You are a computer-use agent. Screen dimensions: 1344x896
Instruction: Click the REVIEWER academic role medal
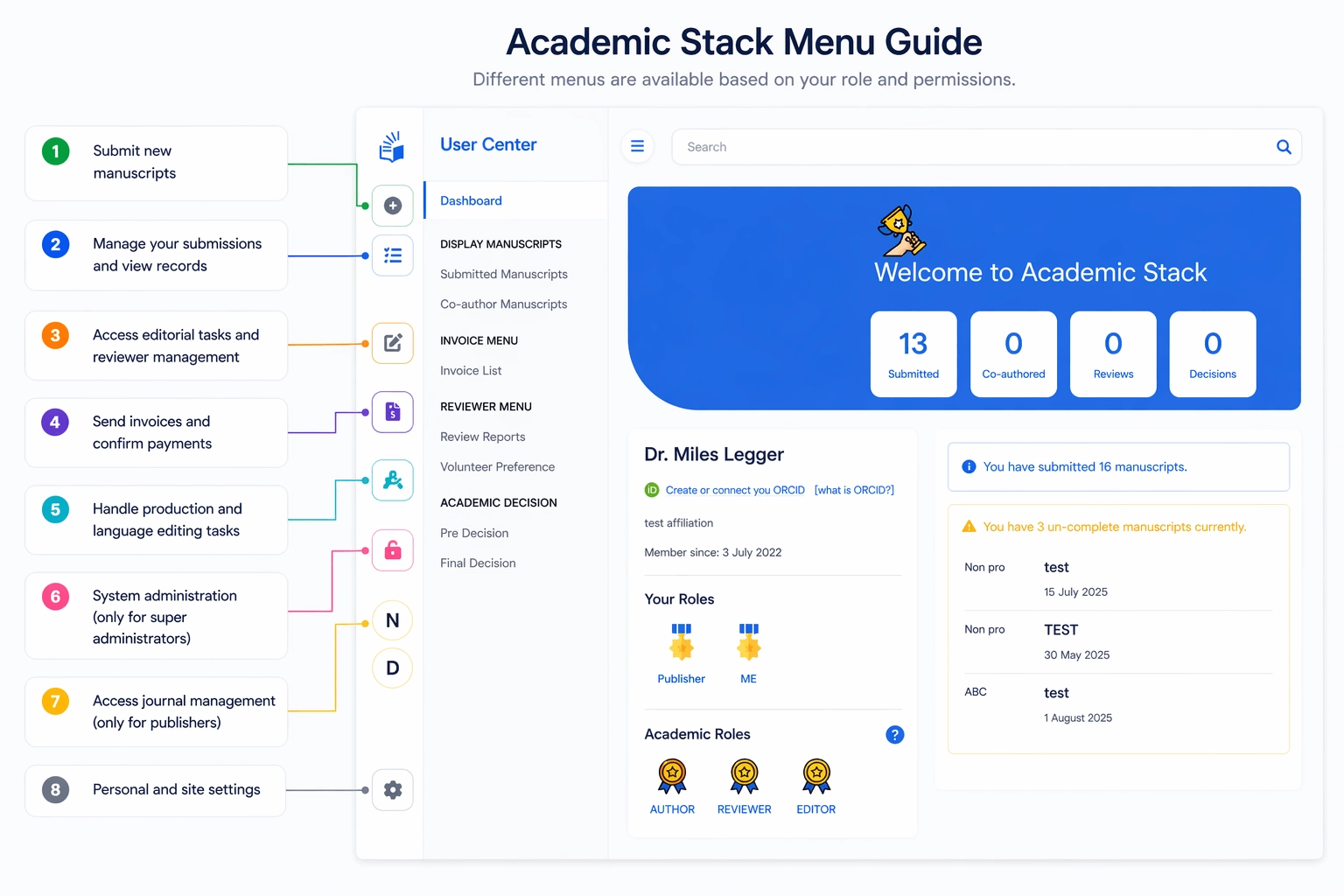coord(745,787)
